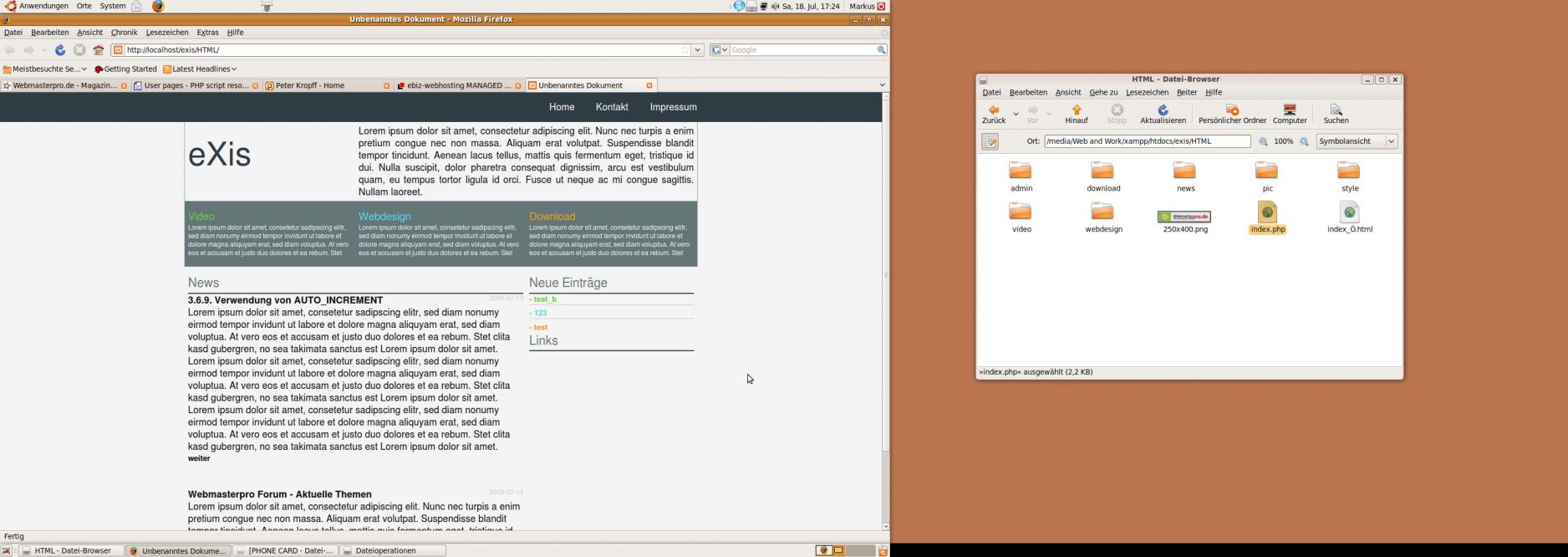Screen dimensions: 1568x557
Task: Click Hinauf arrow in file browser
Action: [x=1077, y=110]
